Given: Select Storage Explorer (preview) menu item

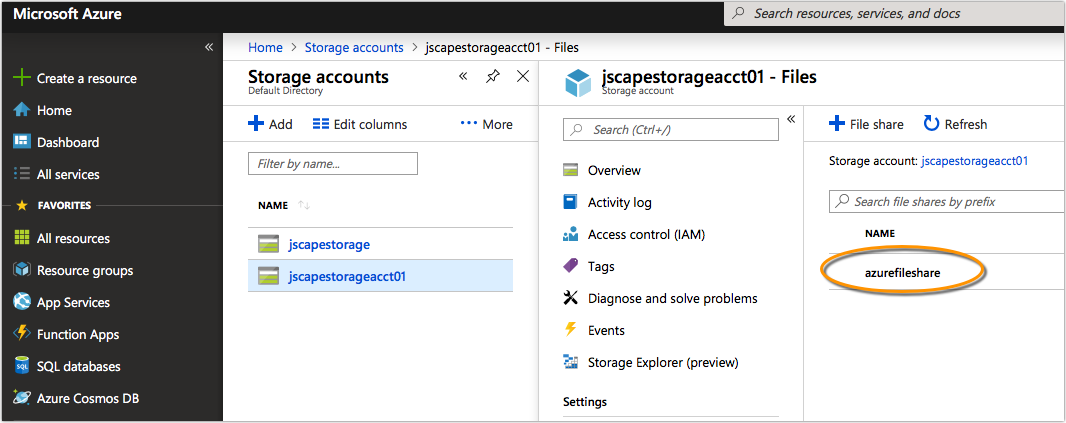Looking at the screenshot, I should click(x=662, y=362).
